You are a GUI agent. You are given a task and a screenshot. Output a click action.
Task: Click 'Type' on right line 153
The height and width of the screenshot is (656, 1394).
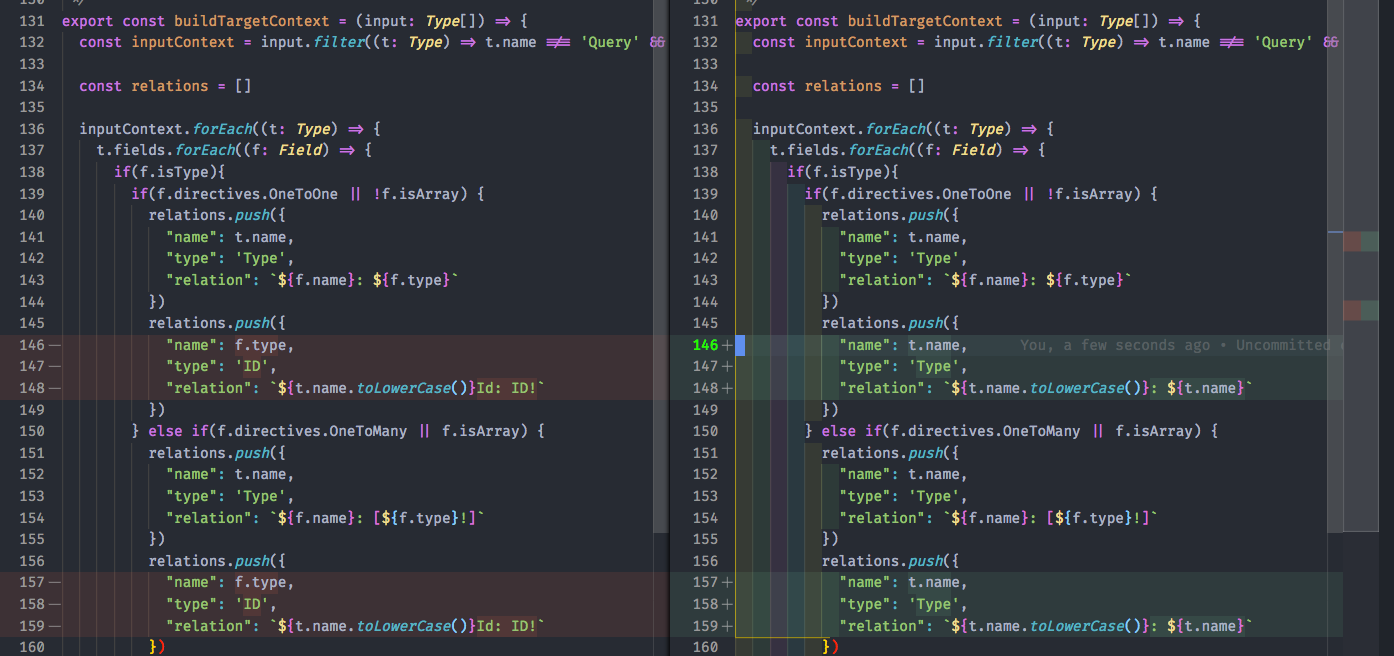tap(934, 496)
